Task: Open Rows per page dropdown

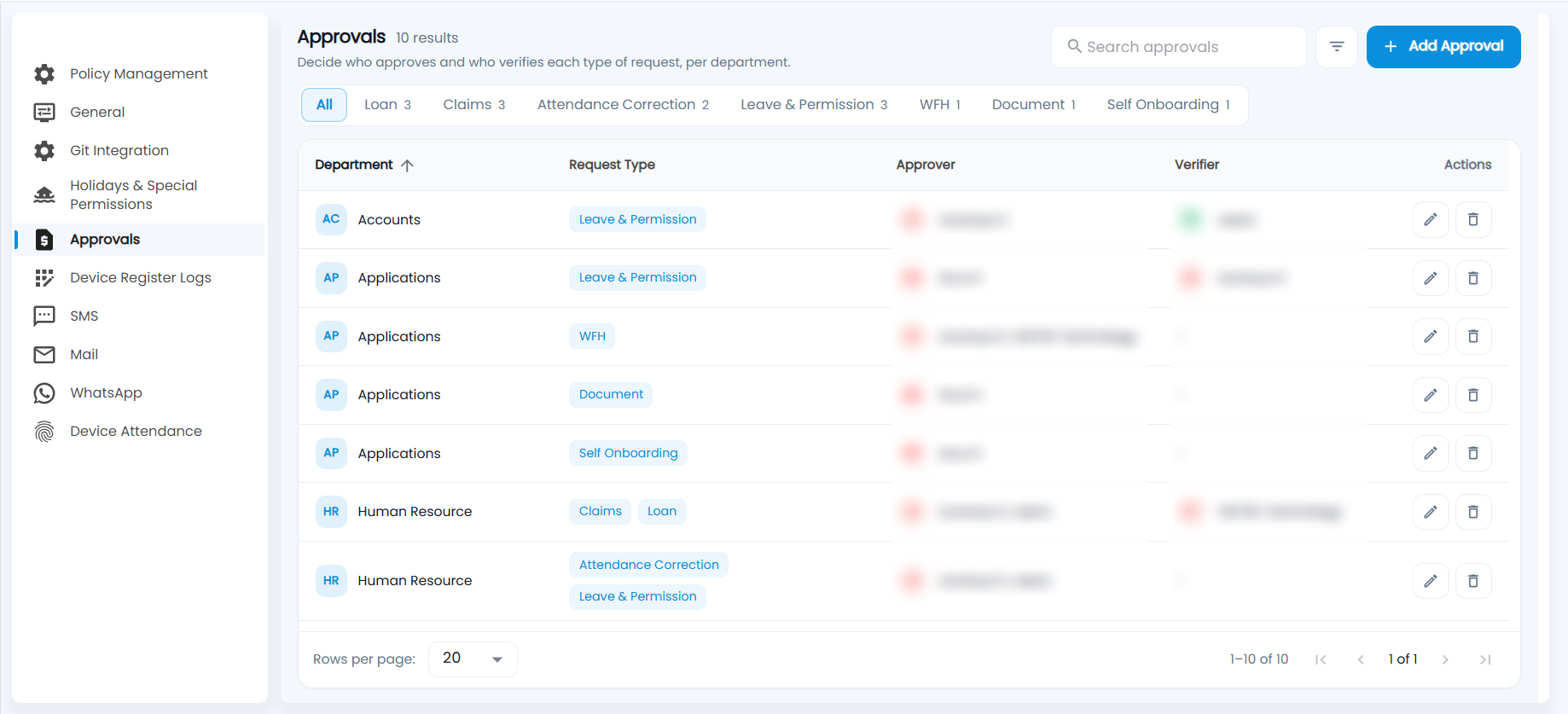Action: (x=473, y=659)
